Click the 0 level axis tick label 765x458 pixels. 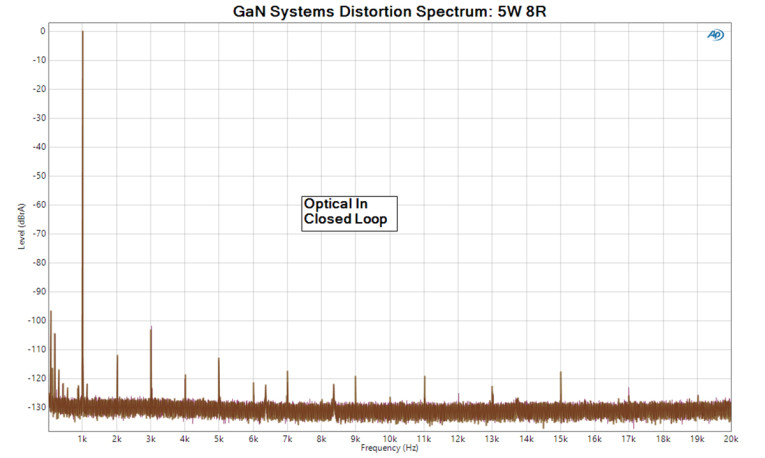tap(43, 31)
